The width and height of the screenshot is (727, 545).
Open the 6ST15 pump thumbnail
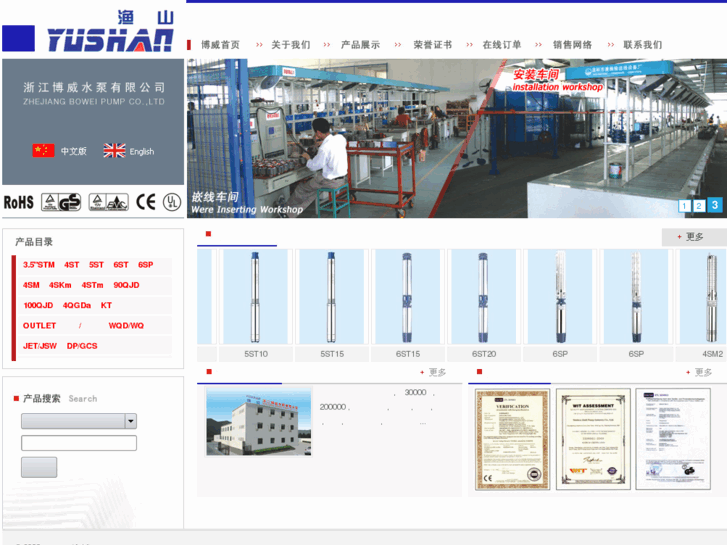408,297
